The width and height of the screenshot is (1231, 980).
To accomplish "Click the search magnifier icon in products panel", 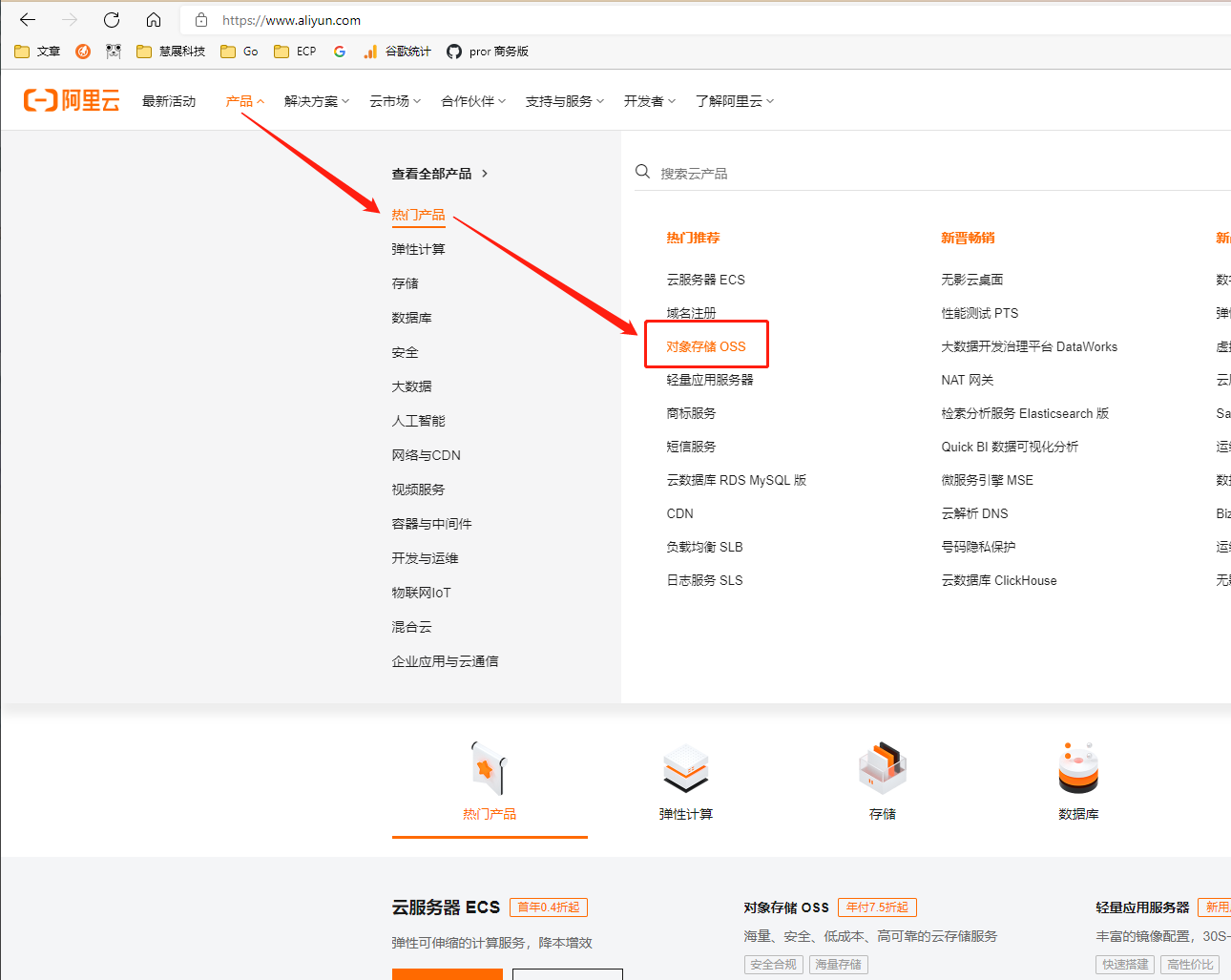I will pos(643,172).
